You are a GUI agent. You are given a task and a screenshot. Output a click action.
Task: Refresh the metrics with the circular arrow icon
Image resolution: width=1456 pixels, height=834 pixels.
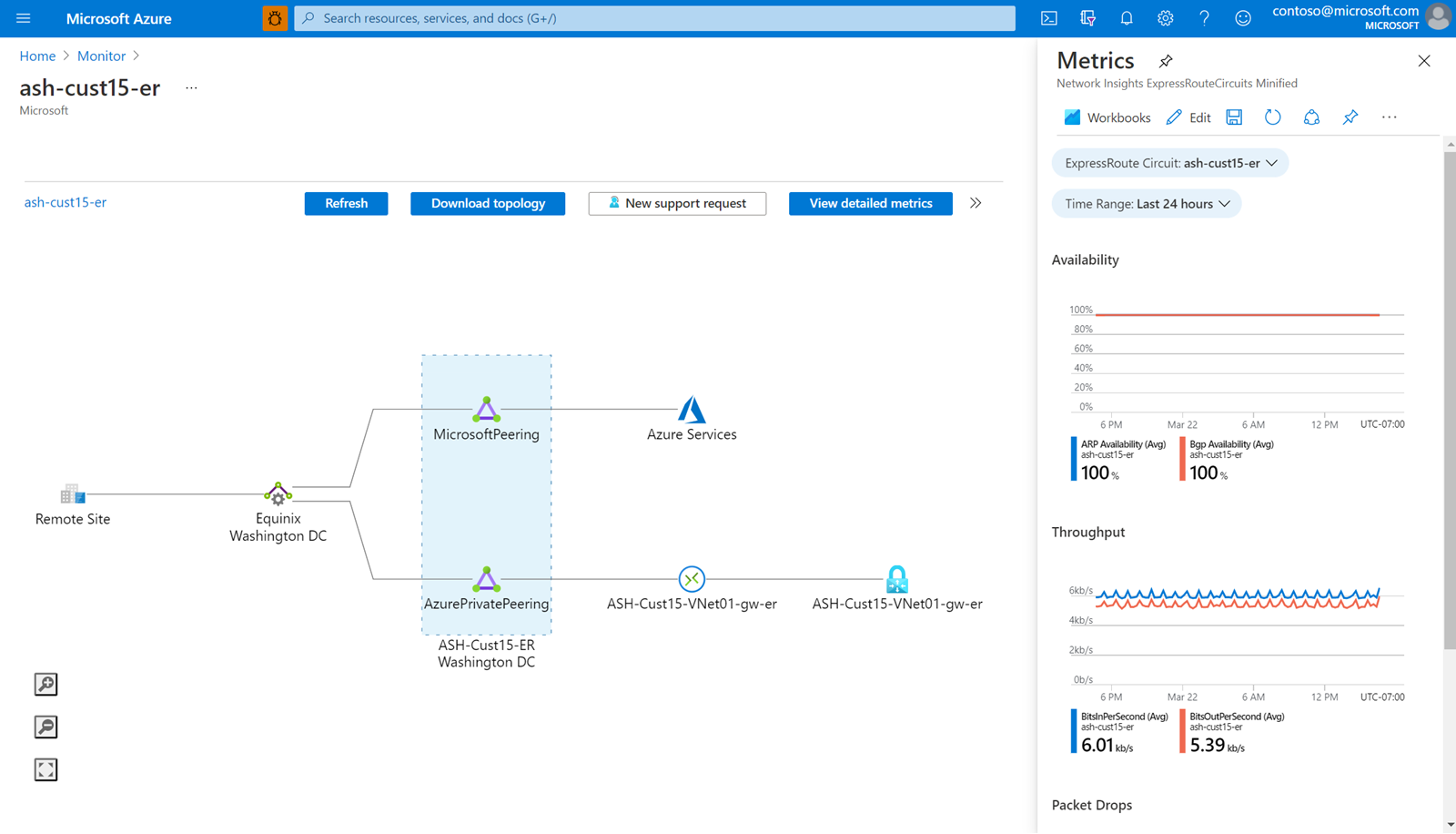click(1273, 117)
